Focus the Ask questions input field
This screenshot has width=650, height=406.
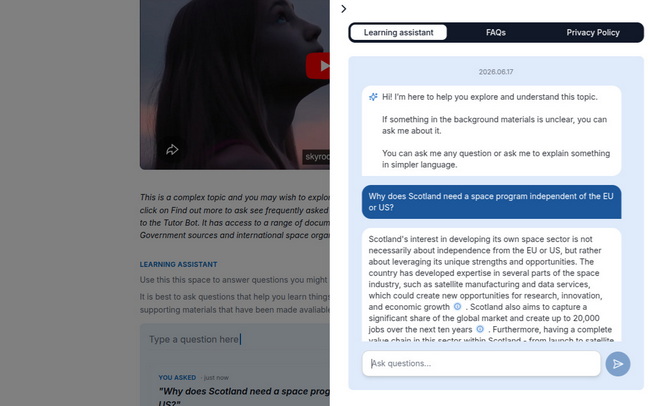481,364
